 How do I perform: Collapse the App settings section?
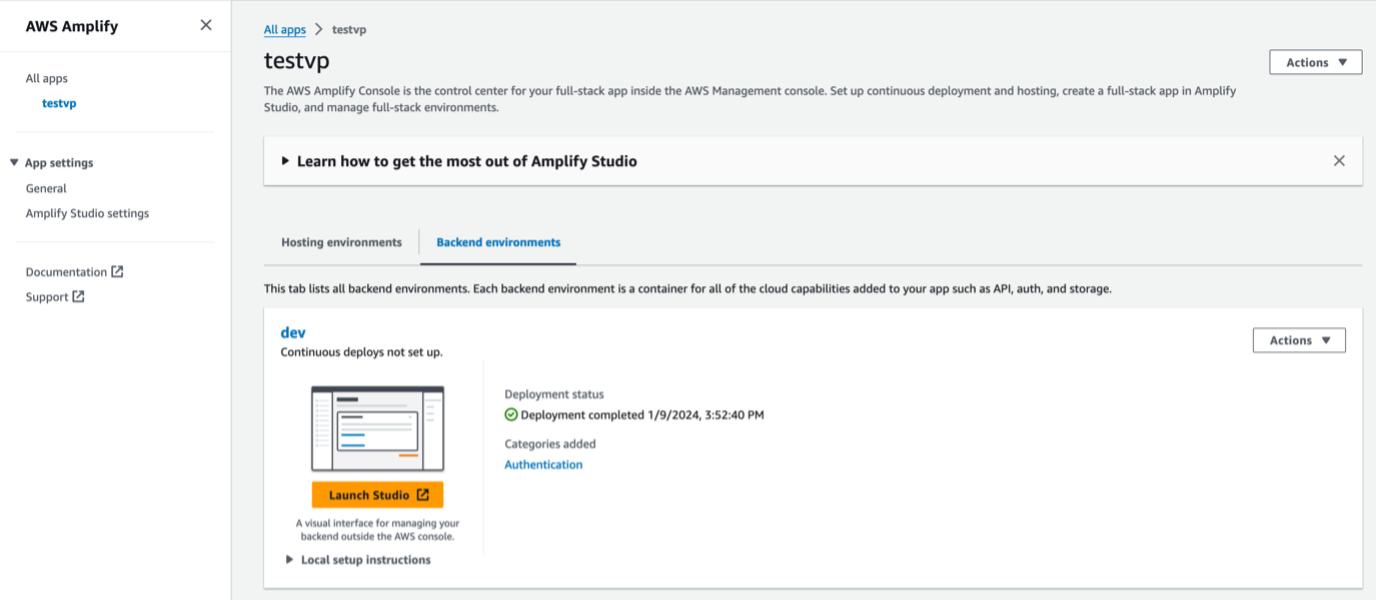pyautogui.click(x=14, y=163)
